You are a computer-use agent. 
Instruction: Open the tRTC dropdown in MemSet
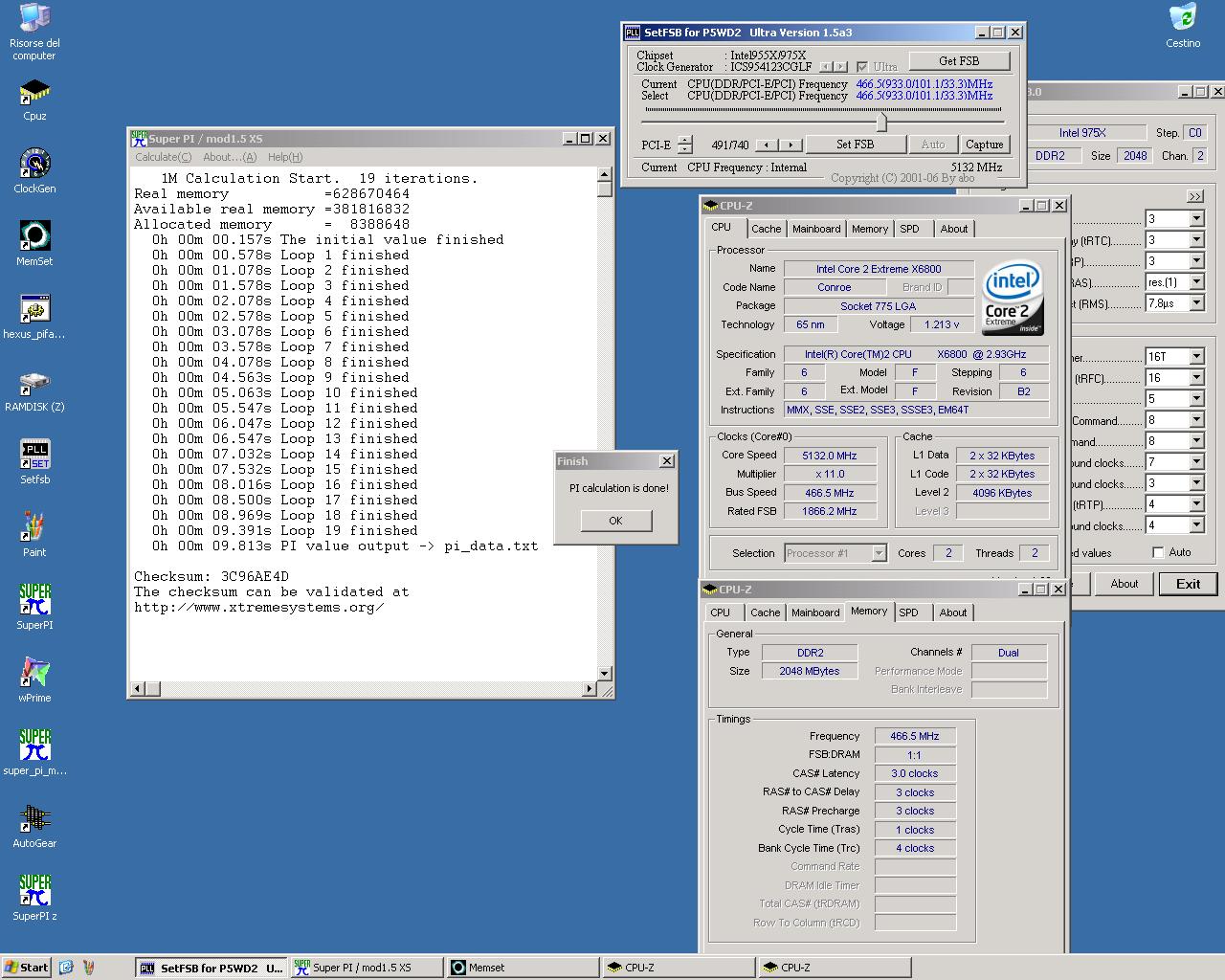1196,240
